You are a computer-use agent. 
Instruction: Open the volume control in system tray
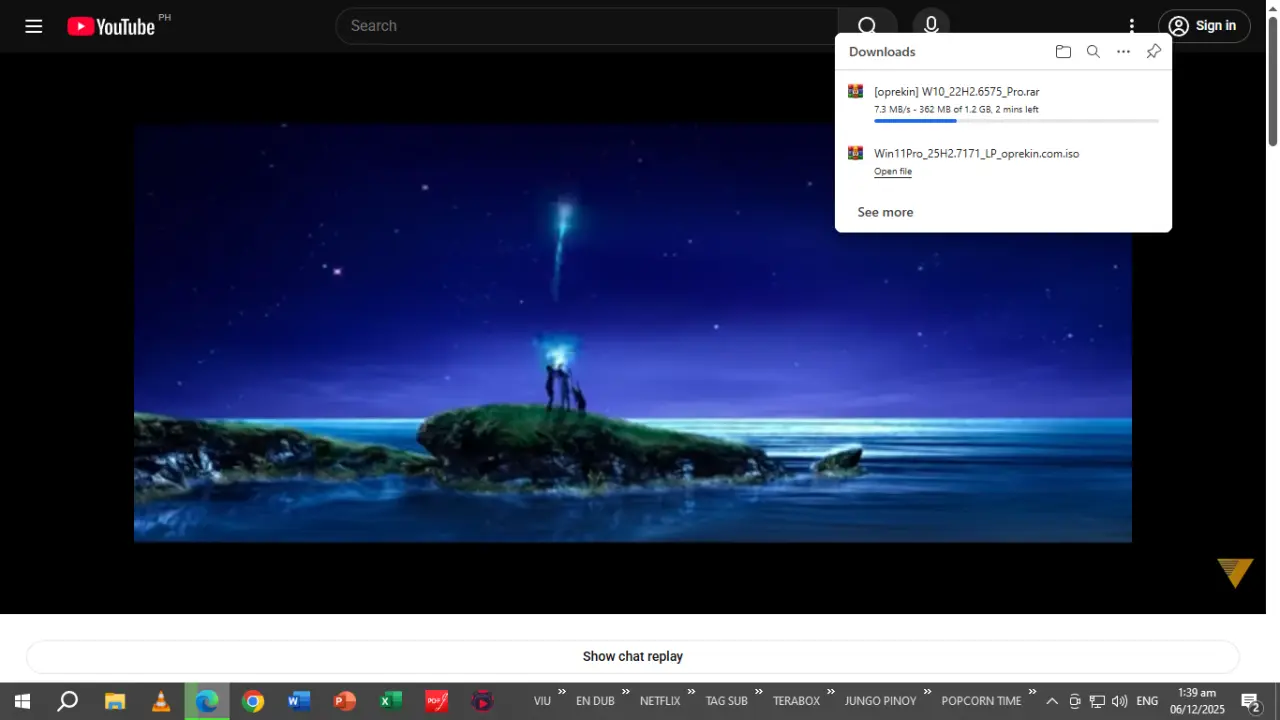(x=1119, y=701)
